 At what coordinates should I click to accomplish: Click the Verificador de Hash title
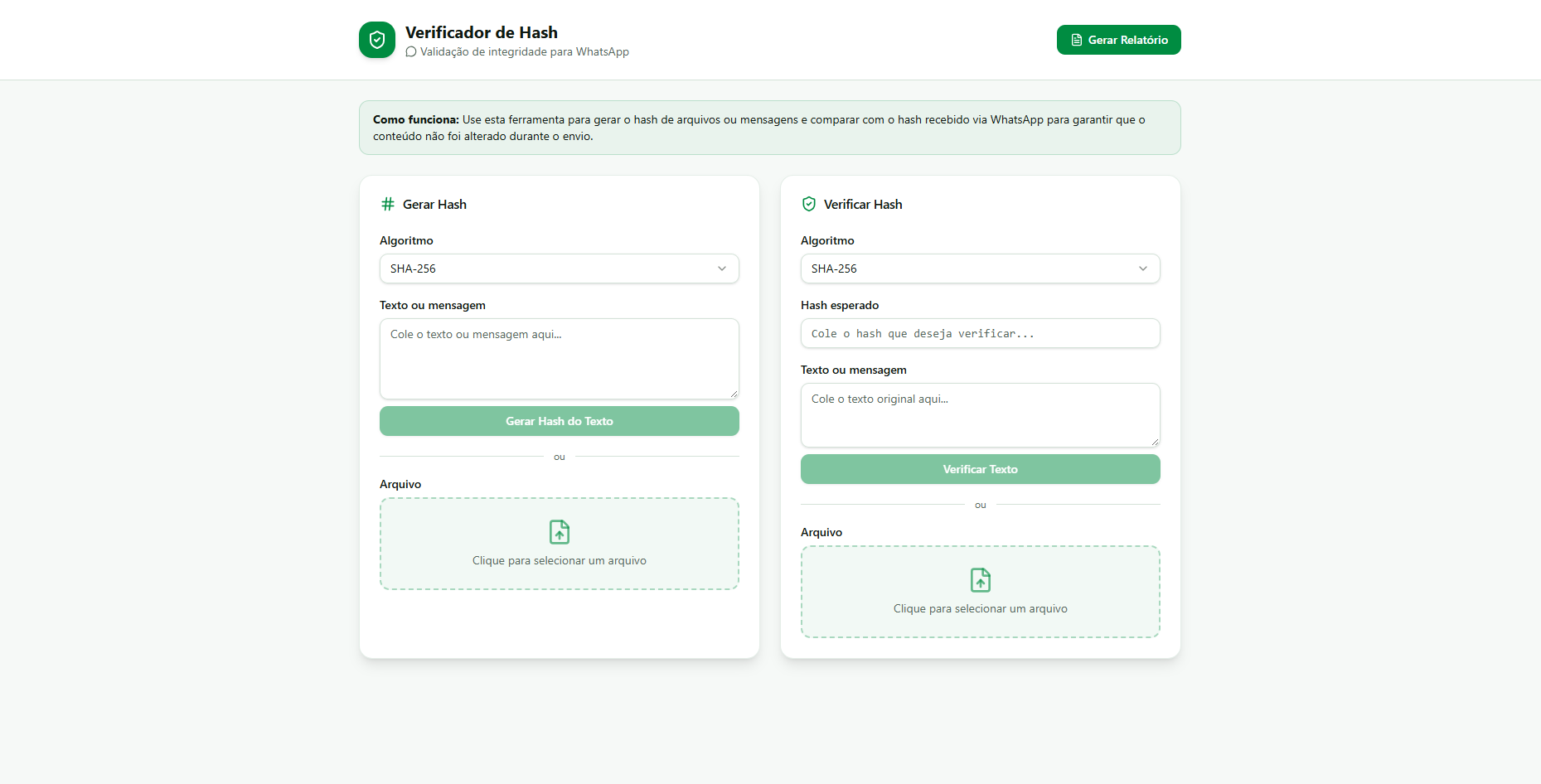(482, 32)
